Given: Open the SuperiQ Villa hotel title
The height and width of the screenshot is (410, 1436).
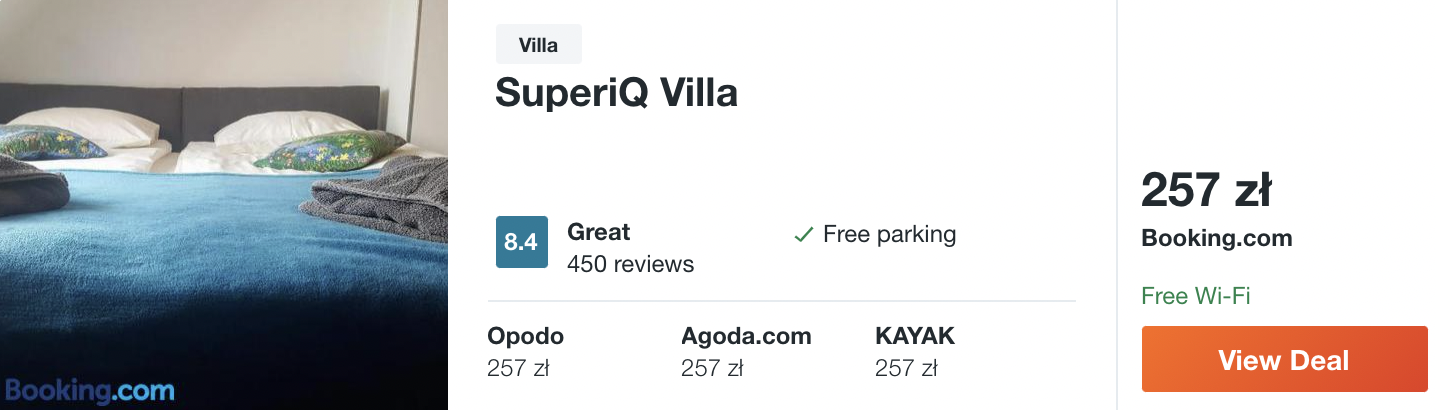Looking at the screenshot, I should click(616, 93).
